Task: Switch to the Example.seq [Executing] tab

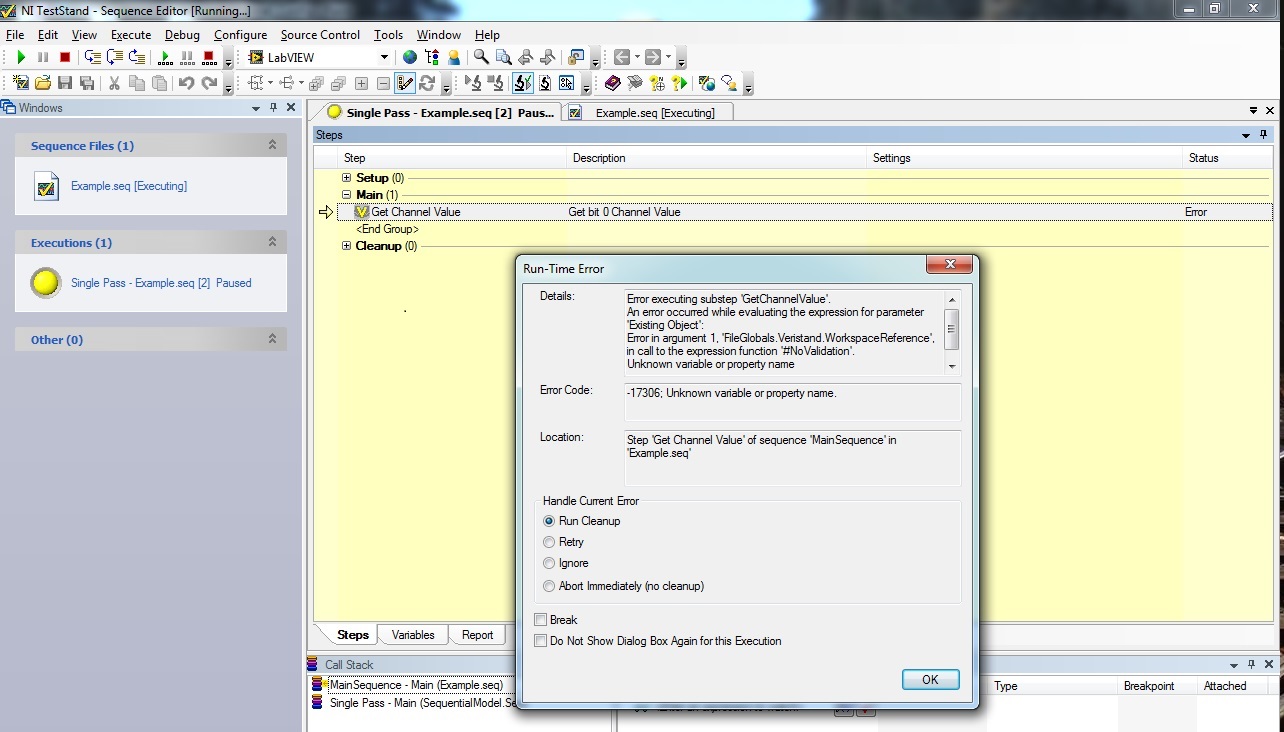Action: (648, 113)
